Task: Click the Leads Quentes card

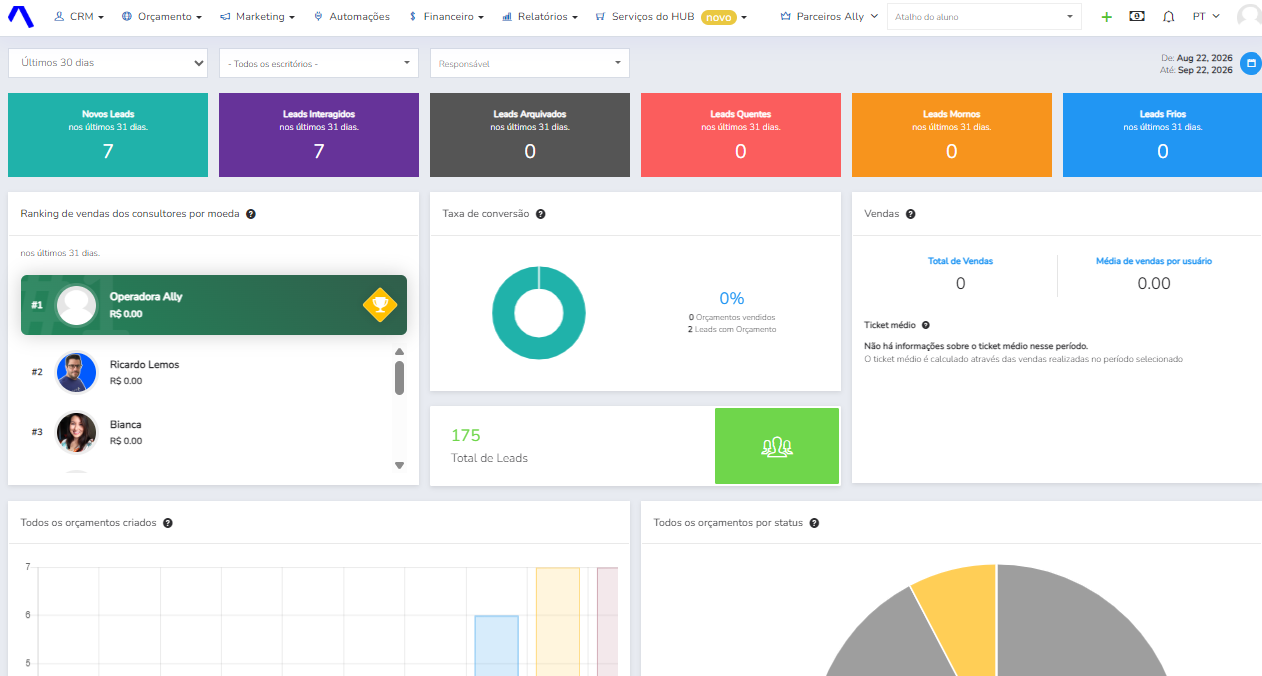Action: pyautogui.click(x=741, y=135)
